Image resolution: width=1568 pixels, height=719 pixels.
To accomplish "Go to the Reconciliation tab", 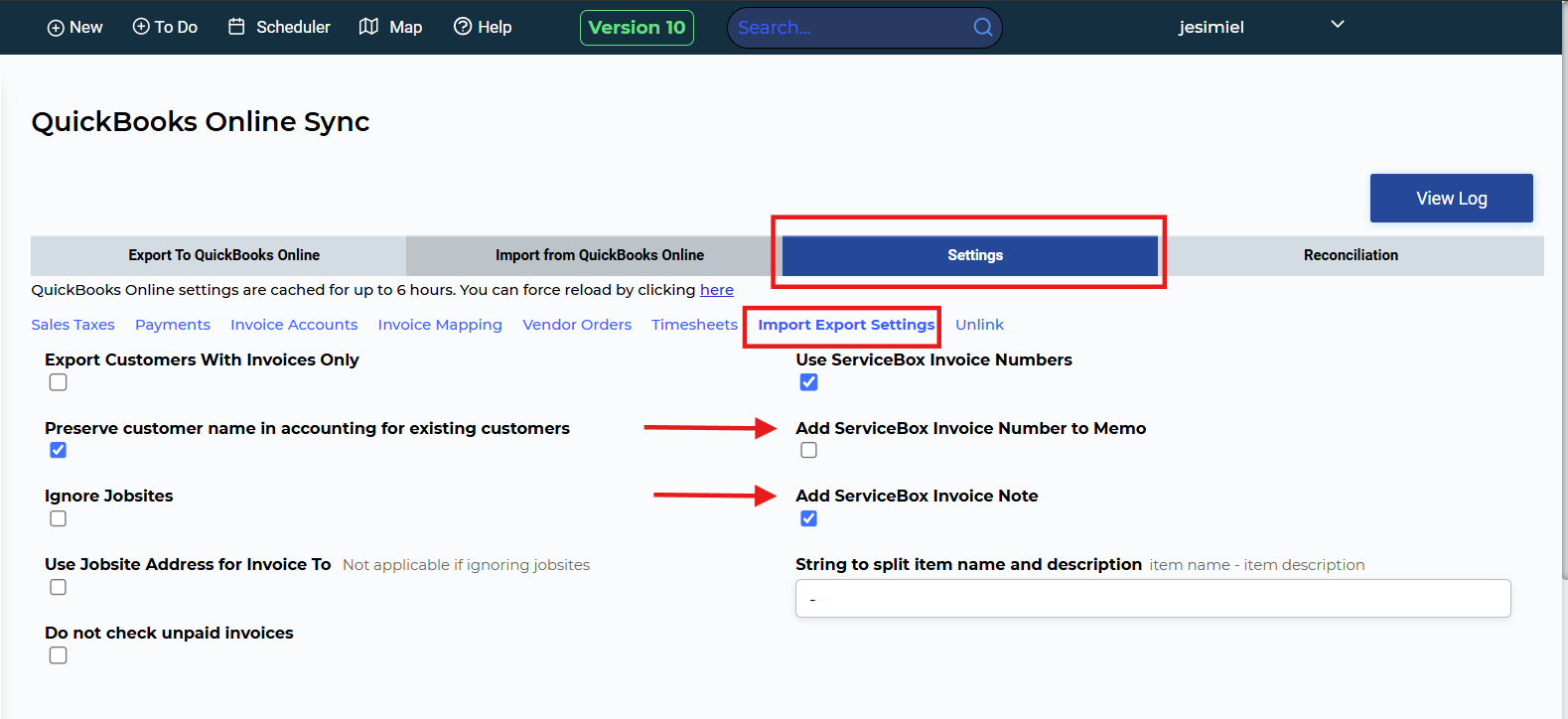I will pyautogui.click(x=1351, y=255).
